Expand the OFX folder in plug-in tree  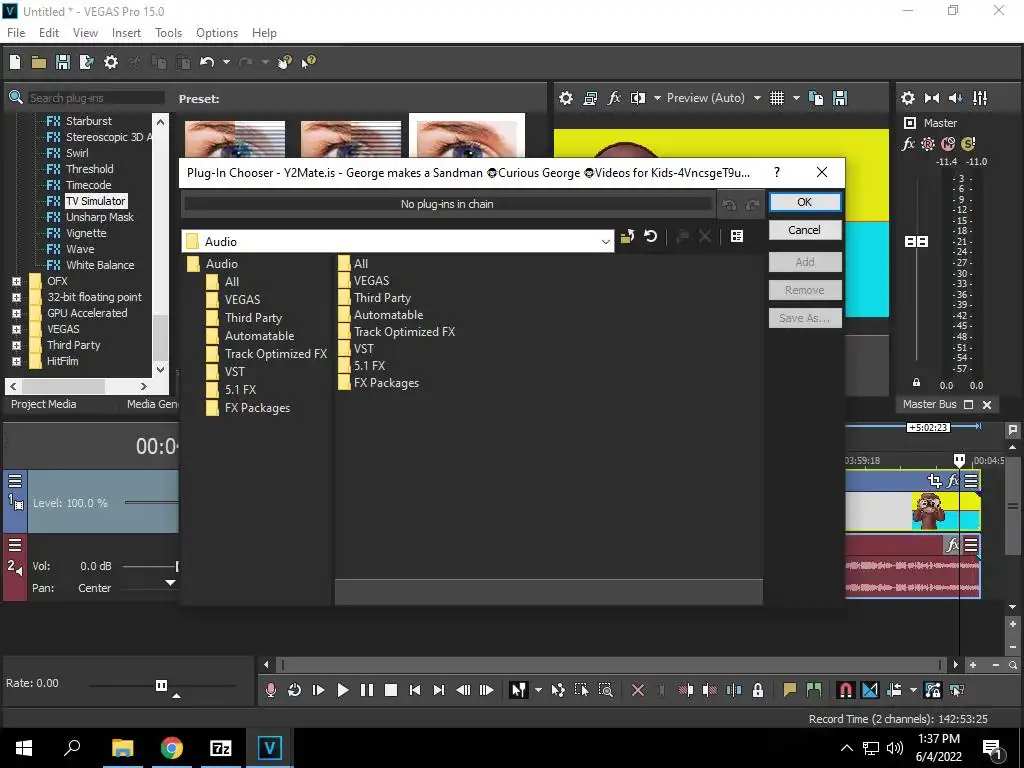coord(16,281)
